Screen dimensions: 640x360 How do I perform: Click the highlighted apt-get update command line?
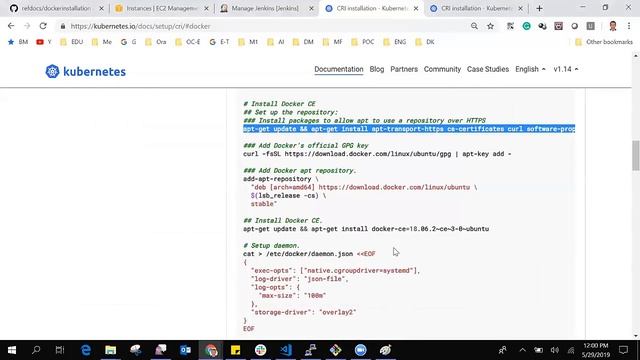(x=409, y=129)
